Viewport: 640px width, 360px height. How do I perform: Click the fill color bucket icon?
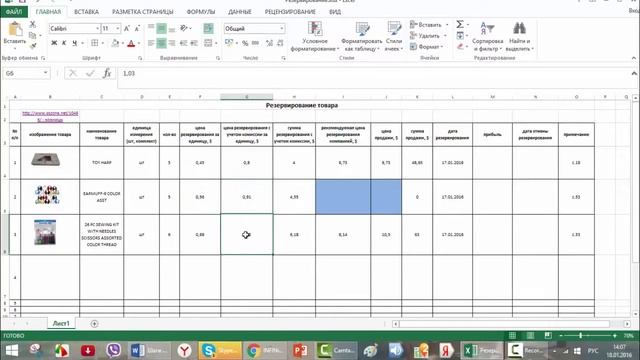point(115,43)
